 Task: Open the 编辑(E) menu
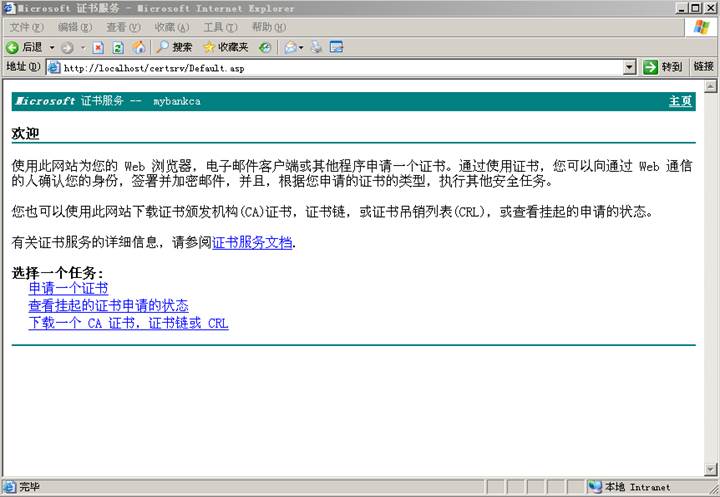75,27
